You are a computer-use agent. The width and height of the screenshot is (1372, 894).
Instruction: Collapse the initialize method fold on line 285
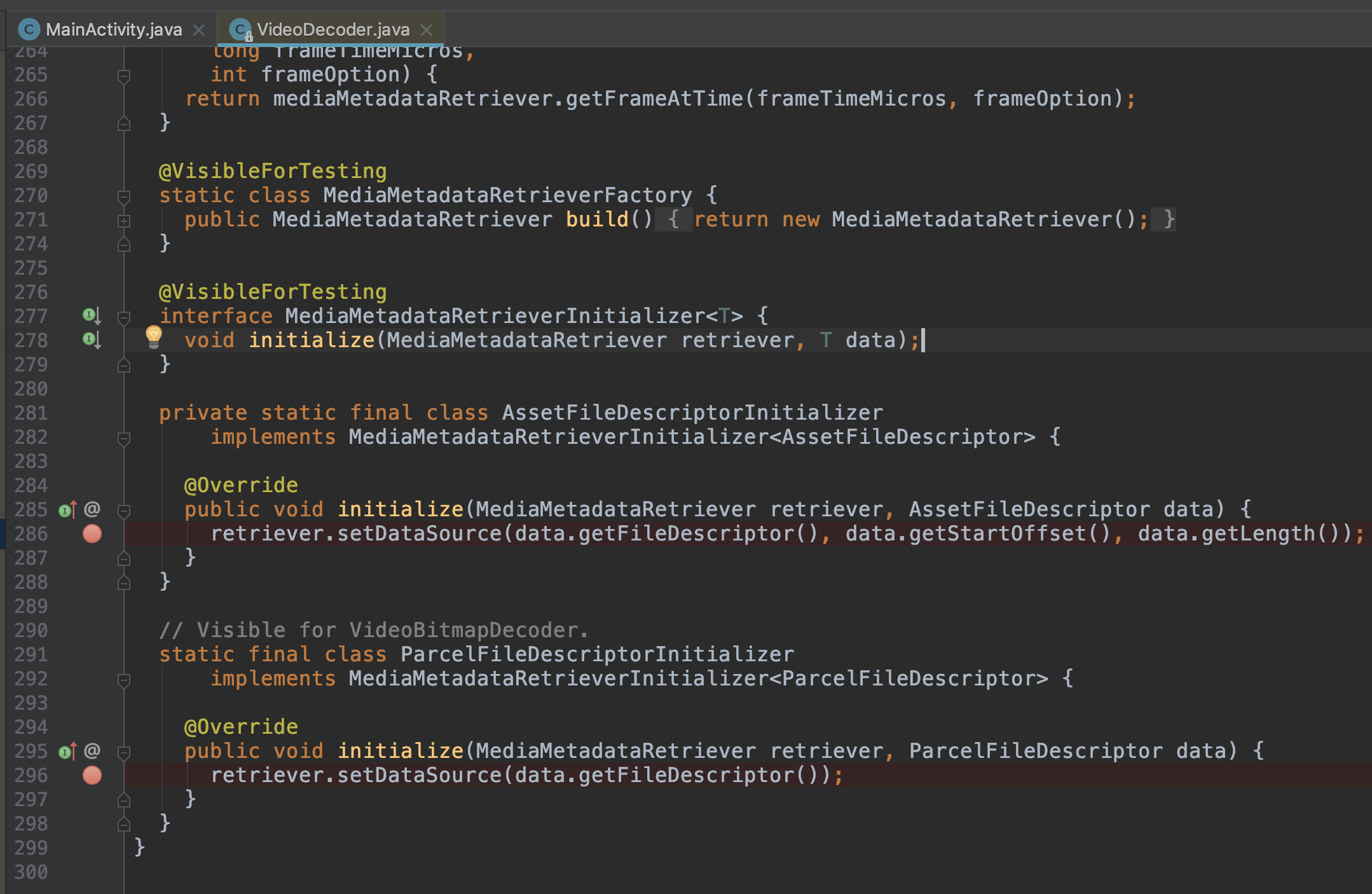(124, 510)
